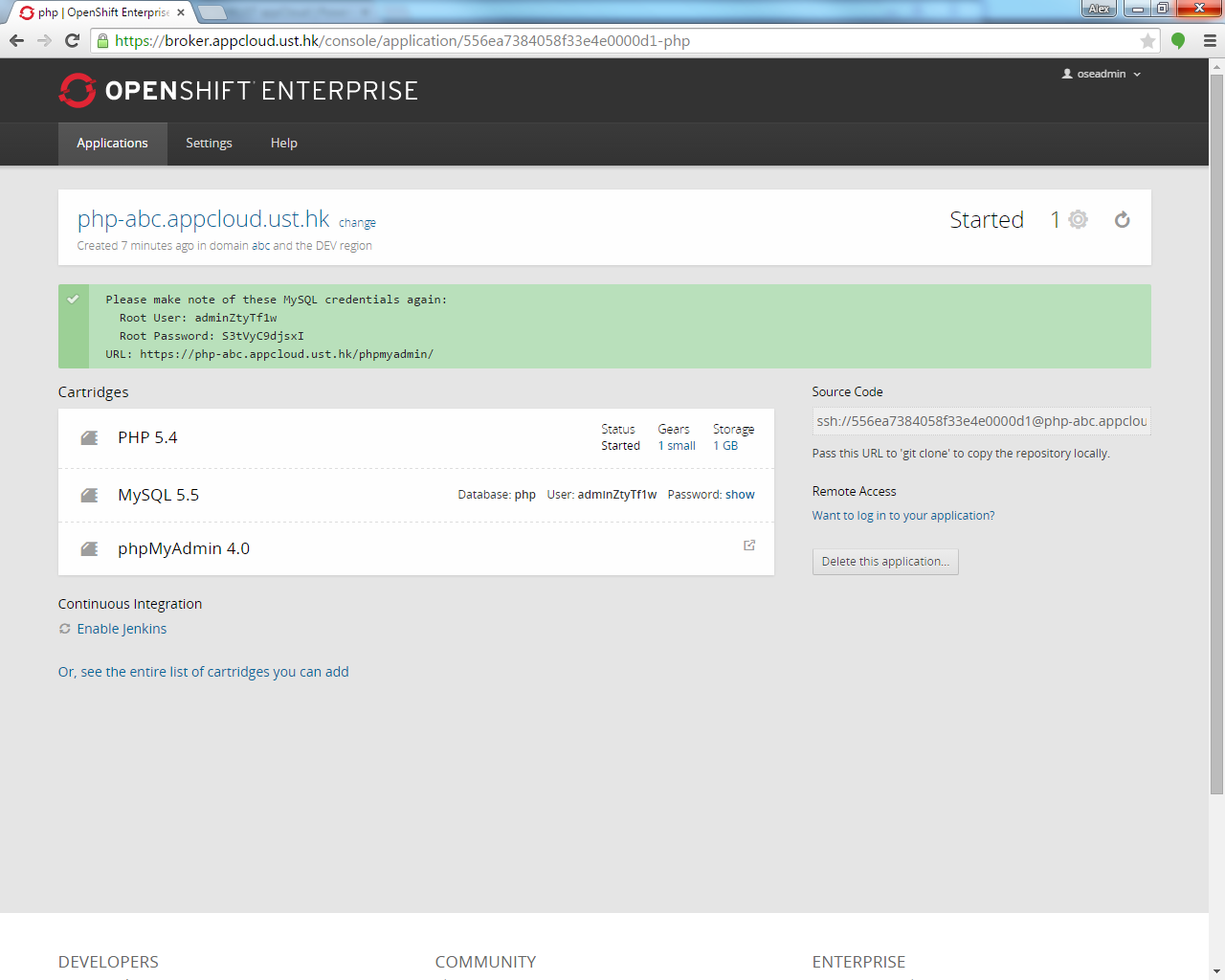Image resolution: width=1225 pixels, height=980 pixels.
Task: Click Enable Jenkins link
Action: point(122,629)
